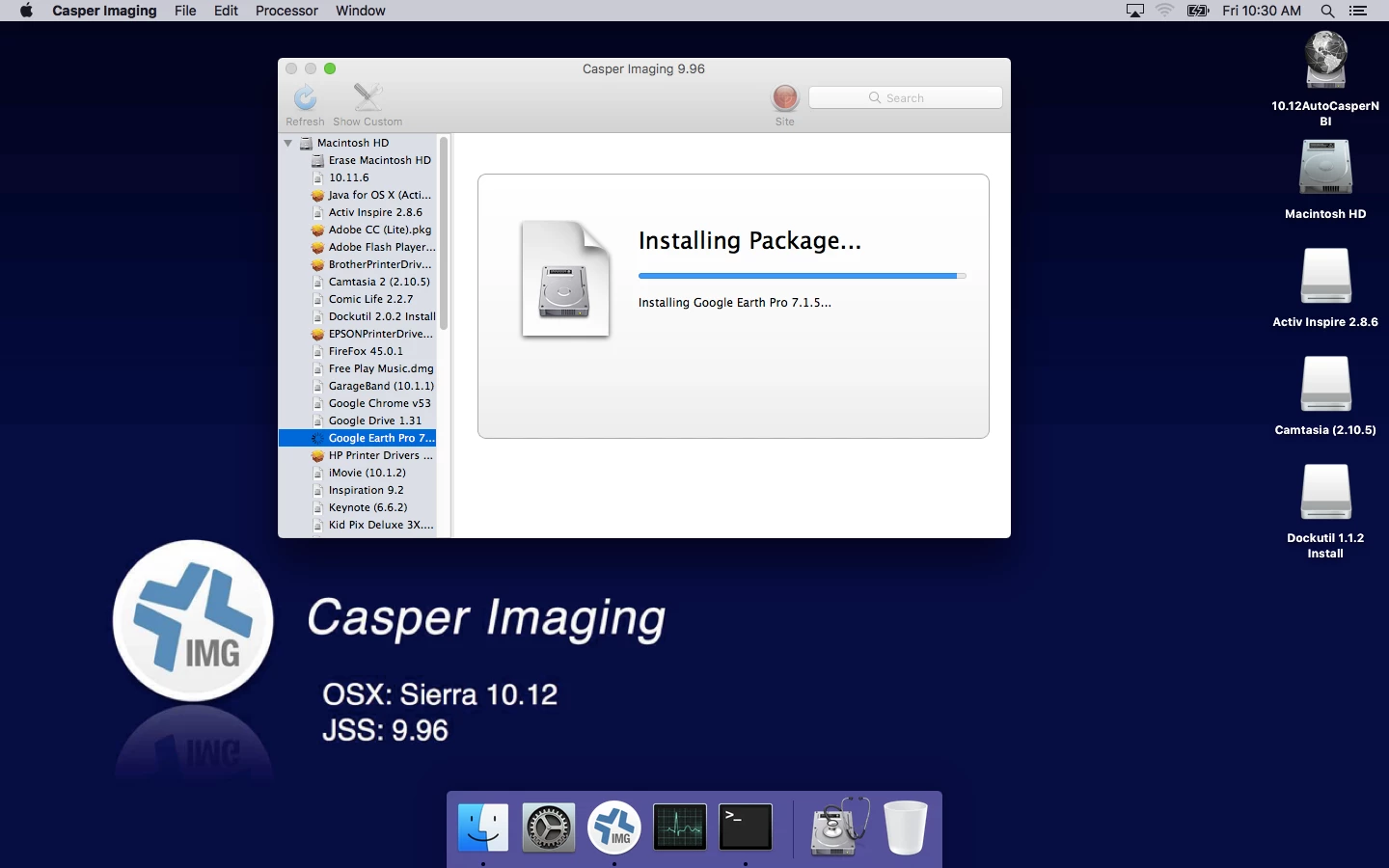Select Adobe CC (Lite).pkg row
1389x868 pixels.
point(358,230)
